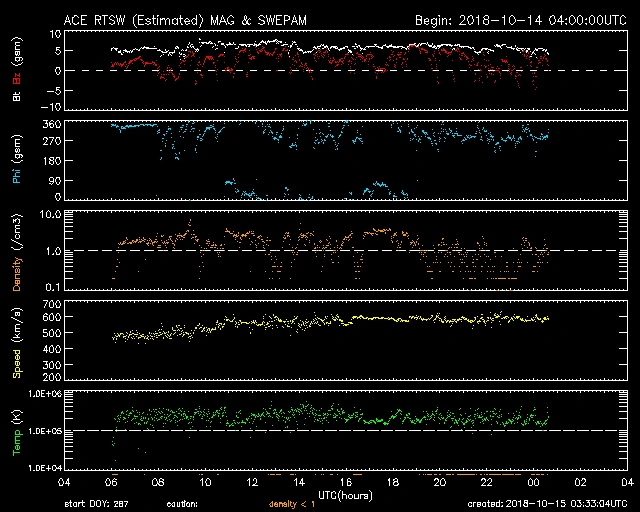Click the 'Bt Bz (gsm)' axis label
Viewport: 640px width, 512px height.
[x=17, y=70]
